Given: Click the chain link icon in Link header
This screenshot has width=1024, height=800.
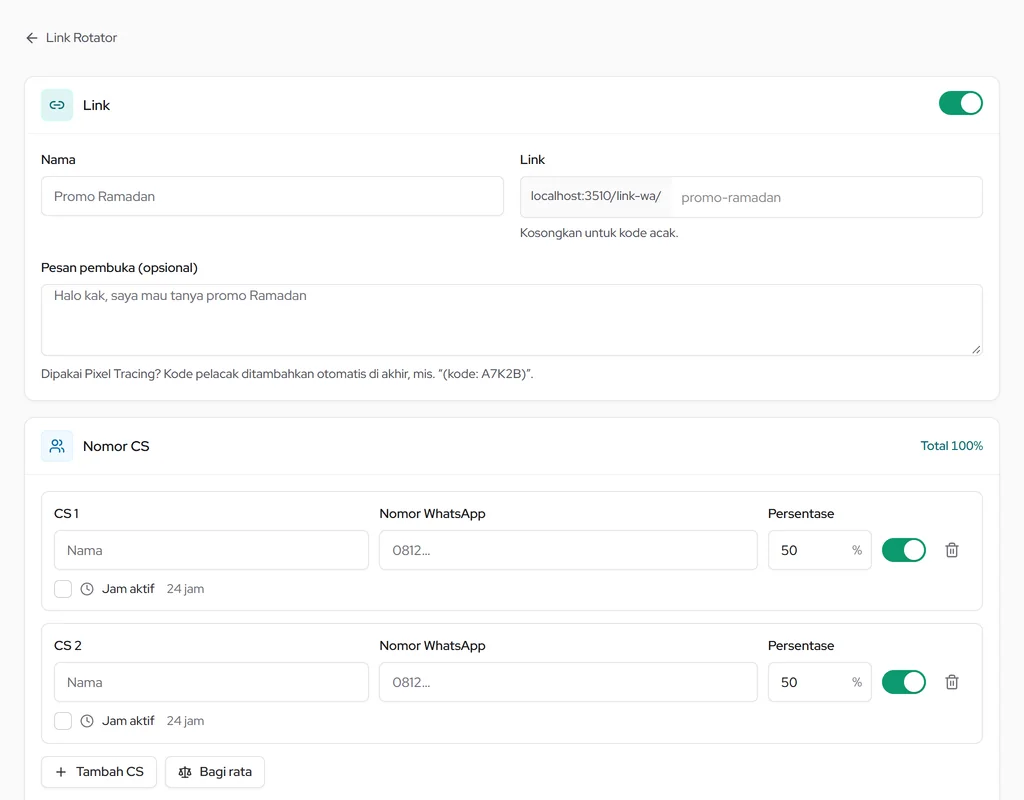Looking at the screenshot, I should point(57,105).
